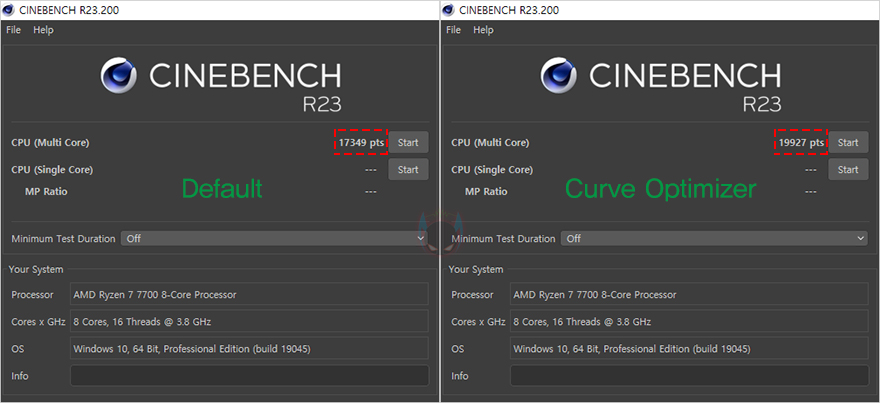Click Cinebench title bar icon in right window
The width and height of the screenshot is (880, 403).
coord(448,10)
